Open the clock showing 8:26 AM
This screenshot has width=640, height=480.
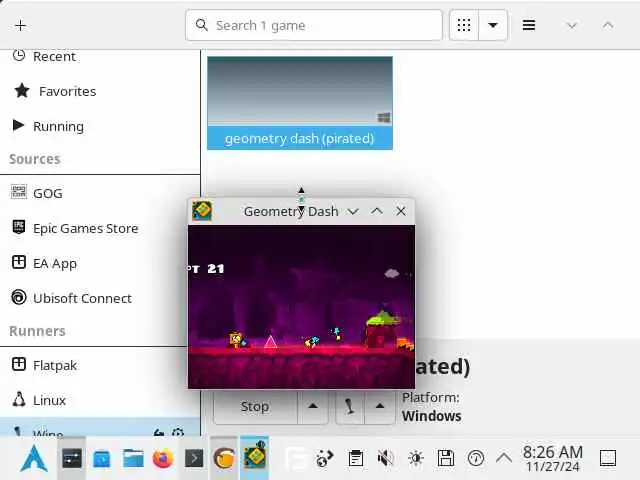(553, 458)
